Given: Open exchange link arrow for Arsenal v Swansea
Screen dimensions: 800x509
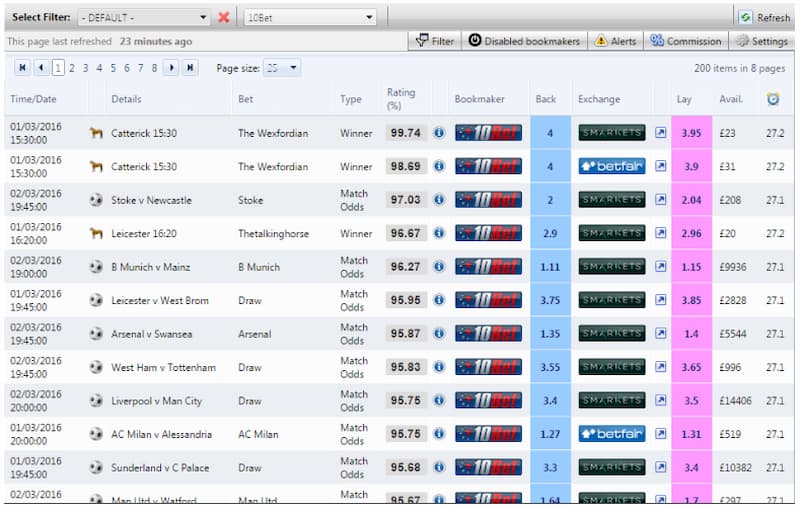Looking at the screenshot, I should click(660, 334).
